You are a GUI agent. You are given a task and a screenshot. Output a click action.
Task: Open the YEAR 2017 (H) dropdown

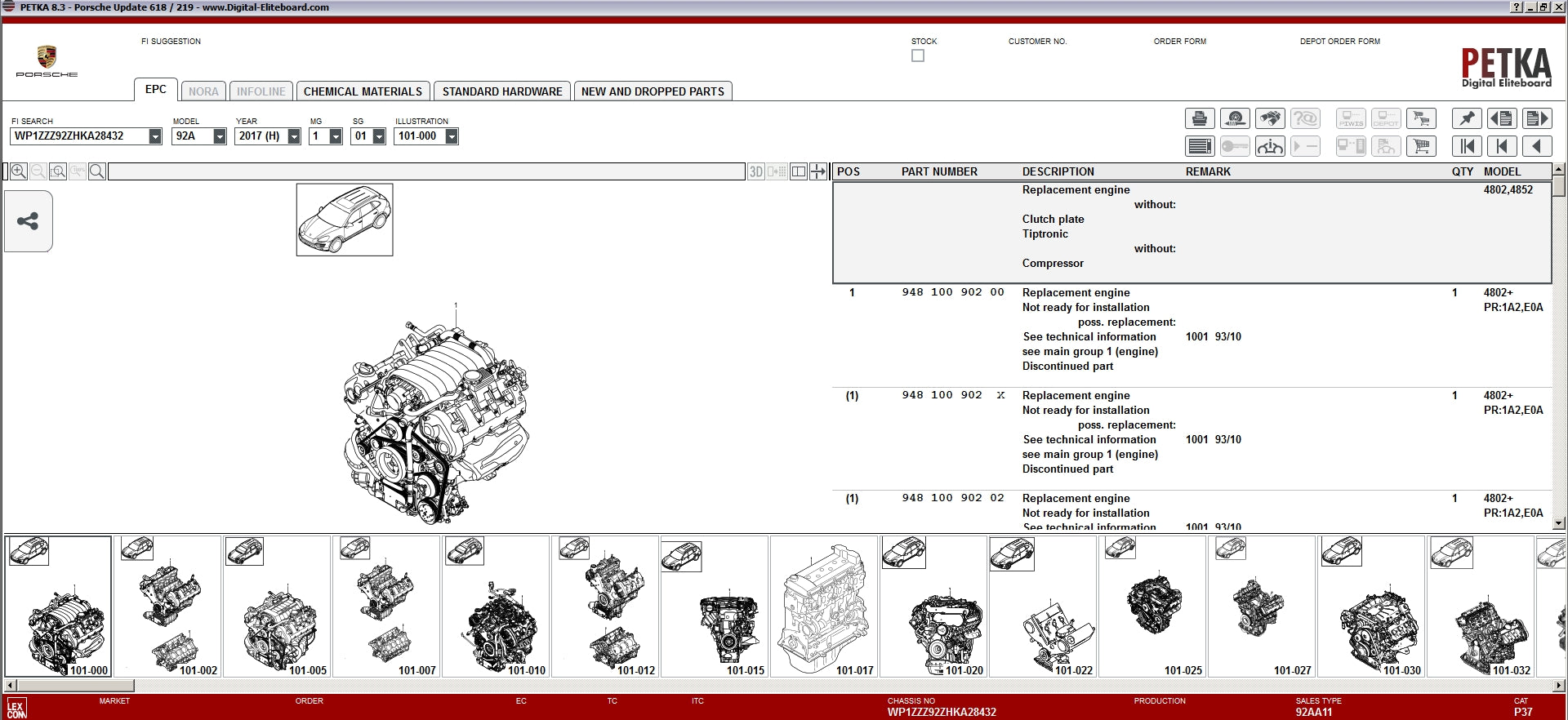pyautogui.click(x=294, y=137)
